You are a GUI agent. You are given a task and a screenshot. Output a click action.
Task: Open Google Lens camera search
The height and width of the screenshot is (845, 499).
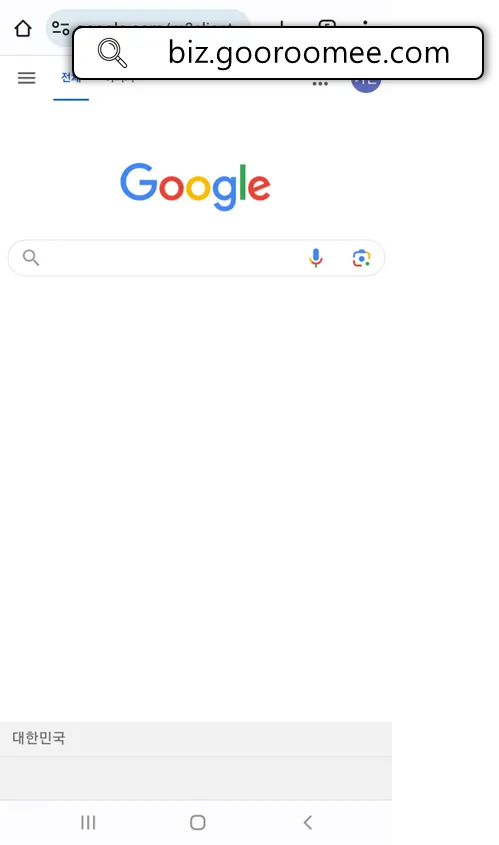coord(361,258)
